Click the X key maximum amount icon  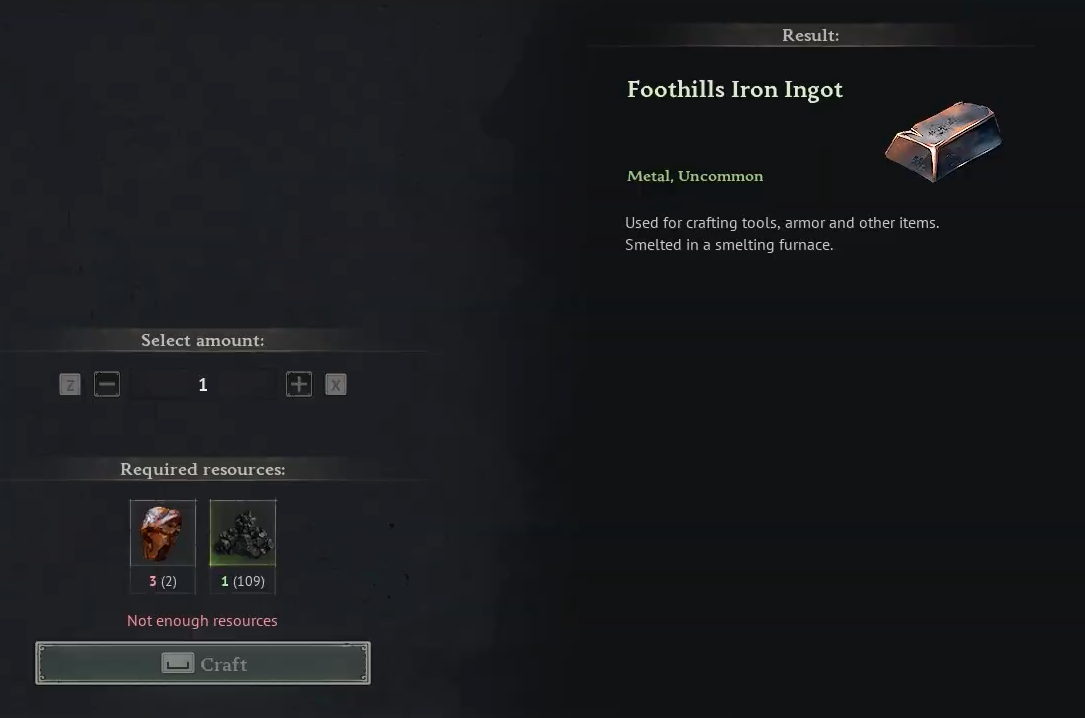click(x=336, y=385)
